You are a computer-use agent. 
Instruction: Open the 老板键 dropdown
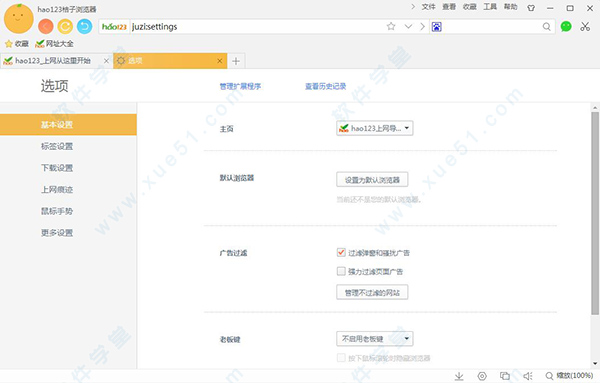click(x=375, y=339)
